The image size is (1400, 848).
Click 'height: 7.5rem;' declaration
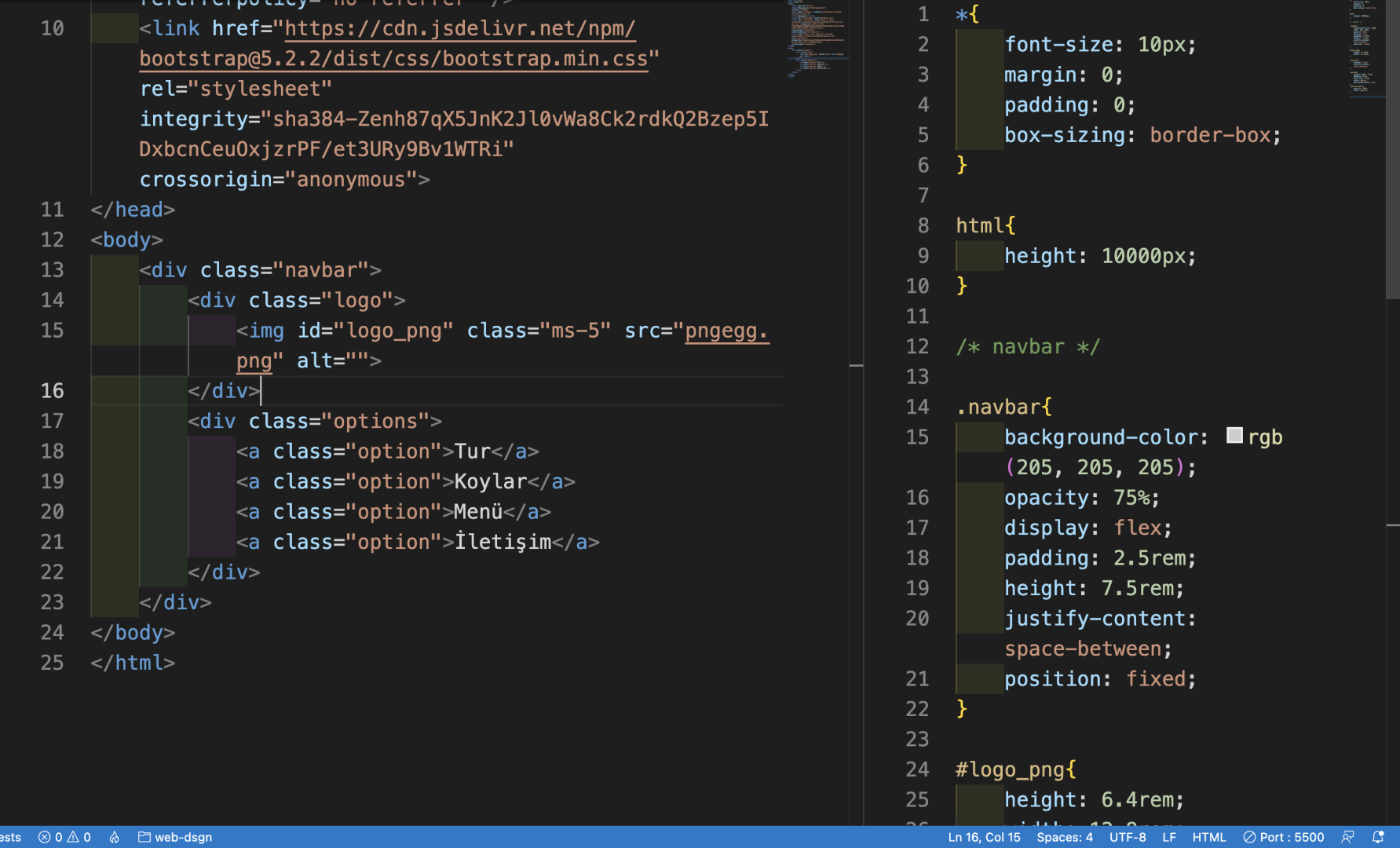click(x=1095, y=588)
